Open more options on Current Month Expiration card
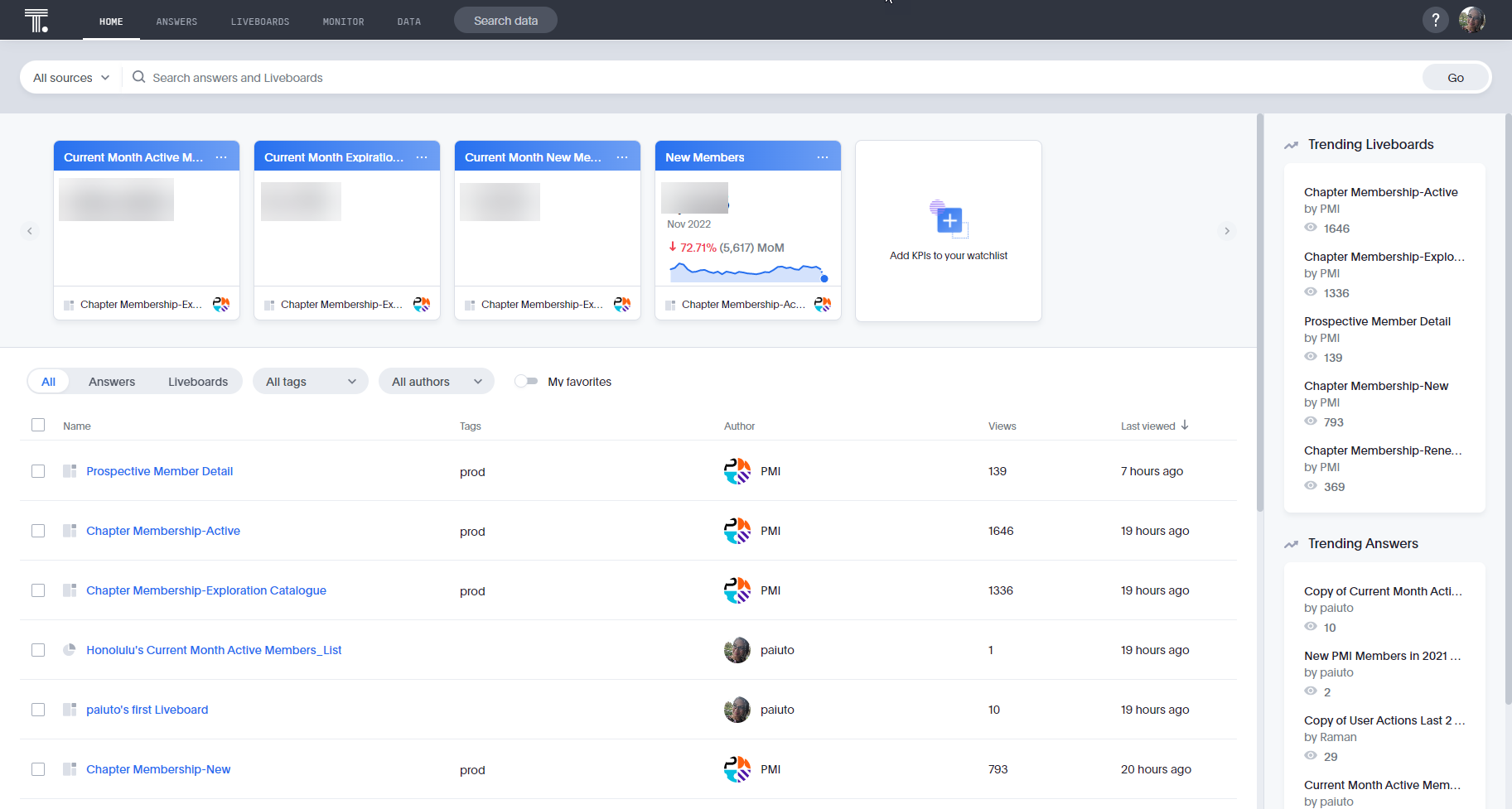 pos(422,157)
